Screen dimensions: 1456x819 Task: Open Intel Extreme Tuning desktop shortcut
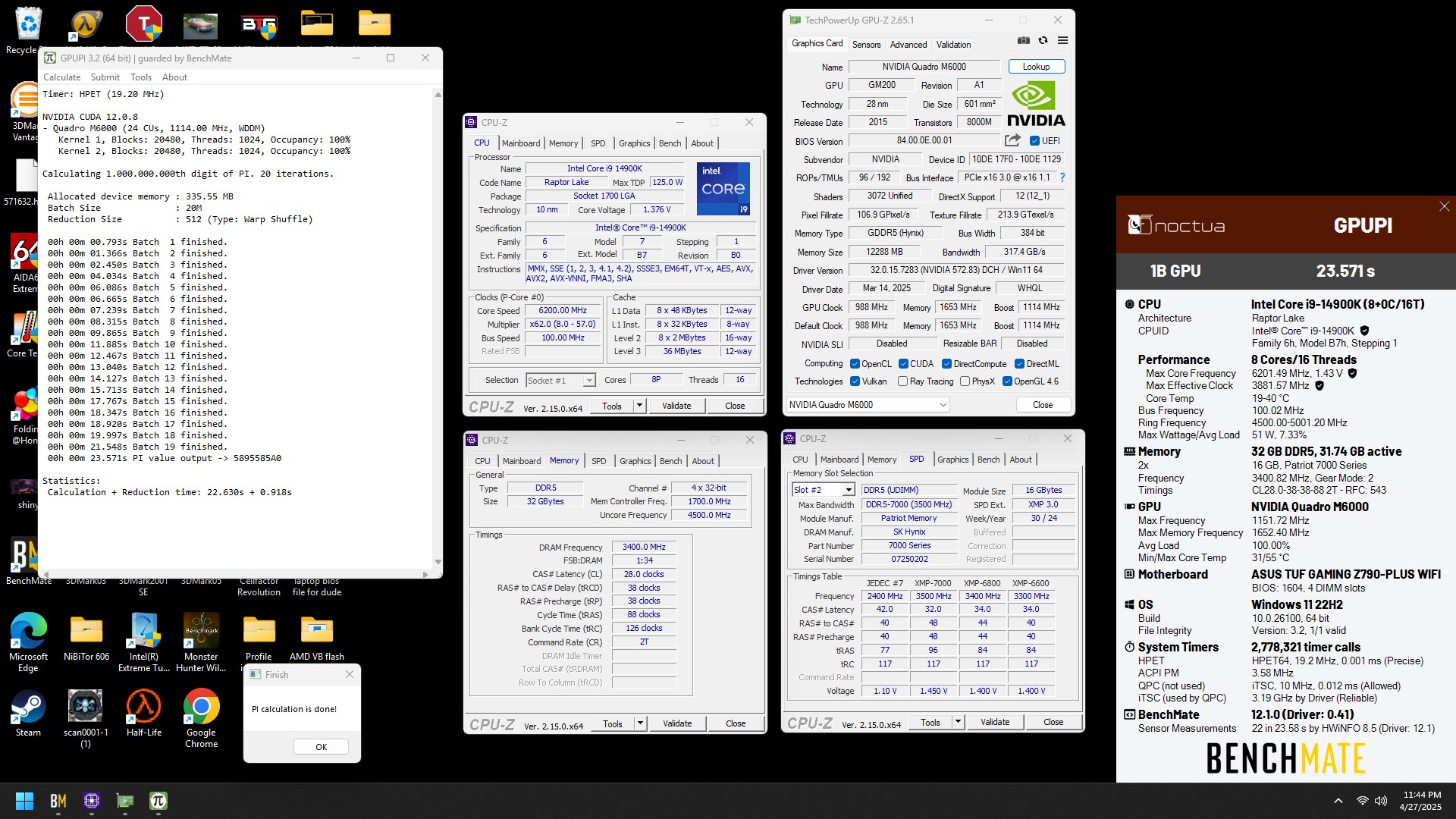coord(143,642)
